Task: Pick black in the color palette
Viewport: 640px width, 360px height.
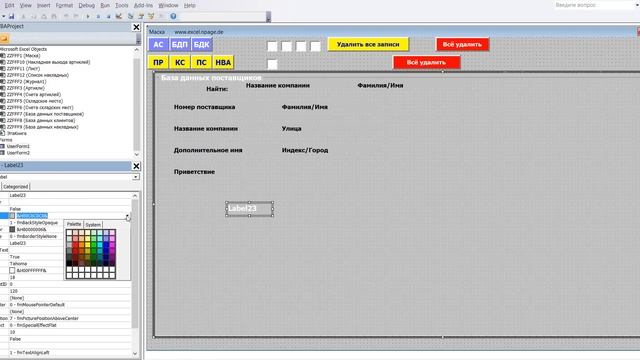Action: (x=69, y=263)
